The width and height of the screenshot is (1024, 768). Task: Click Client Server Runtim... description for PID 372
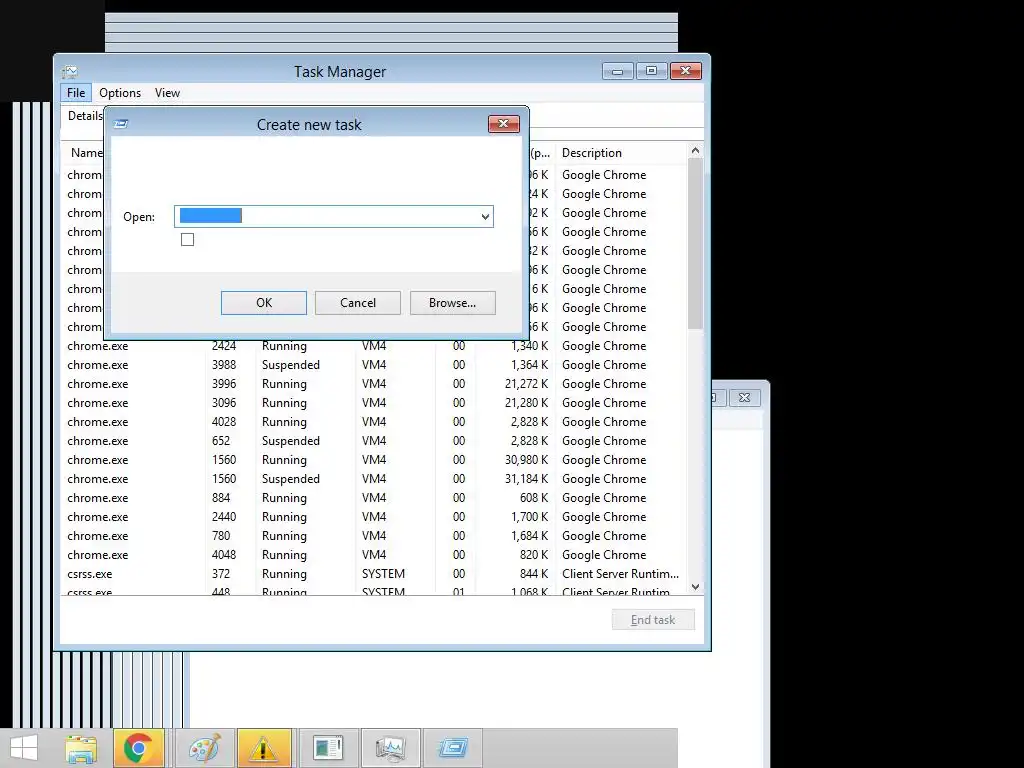pos(620,573)
